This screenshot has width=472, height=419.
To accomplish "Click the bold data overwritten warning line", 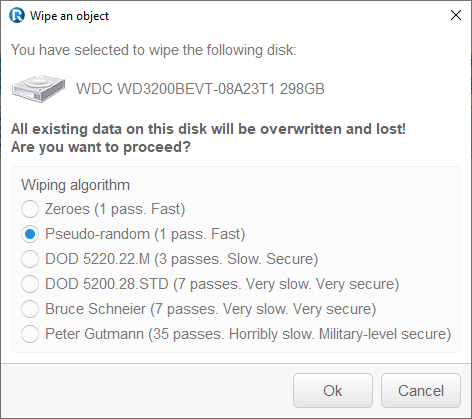I will [x=208, y=129].
